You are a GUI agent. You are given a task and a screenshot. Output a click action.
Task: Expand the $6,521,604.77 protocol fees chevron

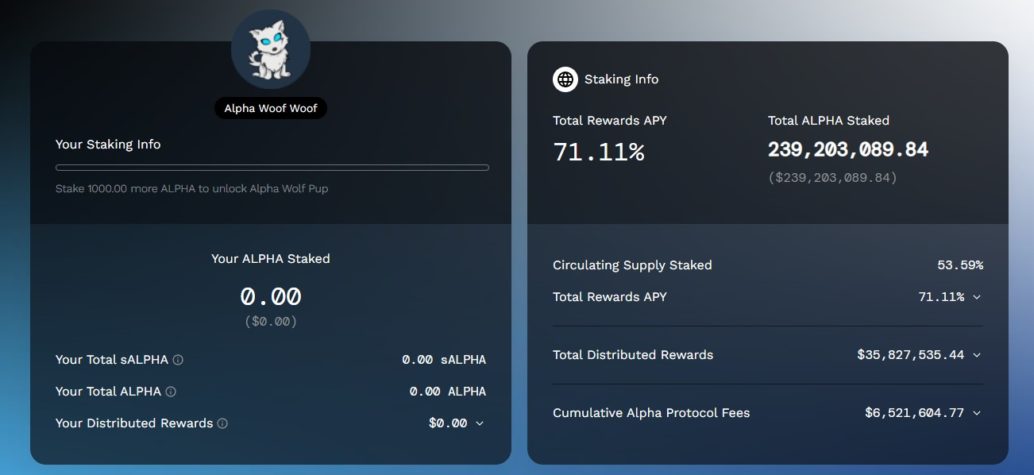[x=977, y=413]
